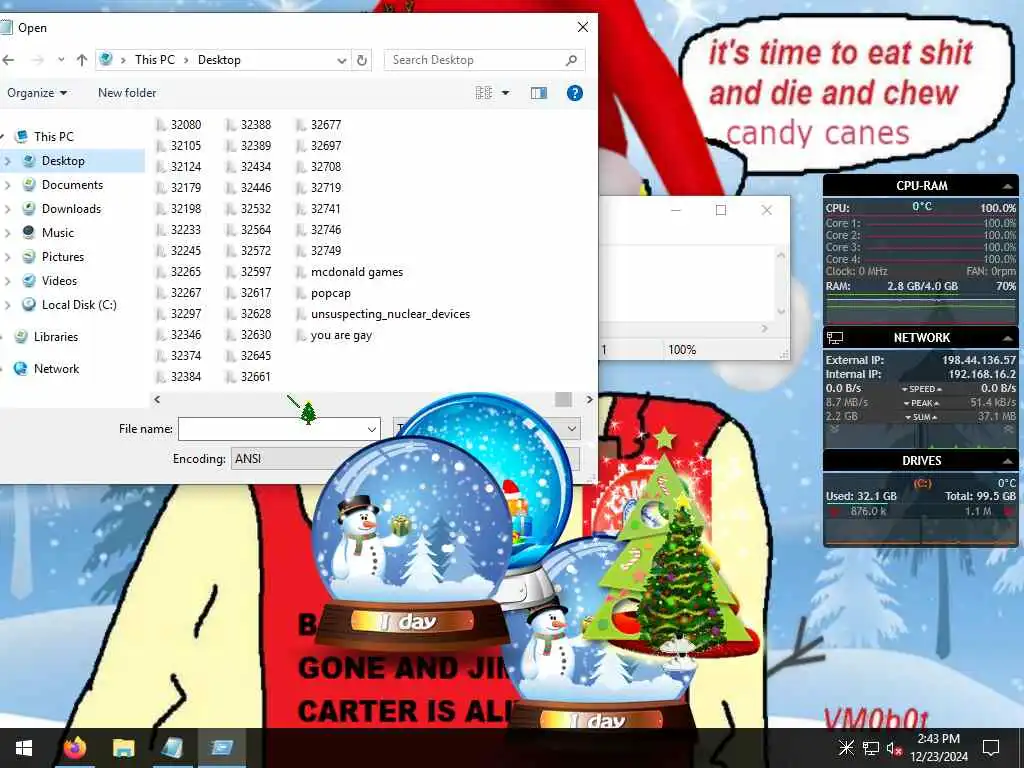Click the New folder button
The image size is (1024, 768).
(x=127, y=93)
